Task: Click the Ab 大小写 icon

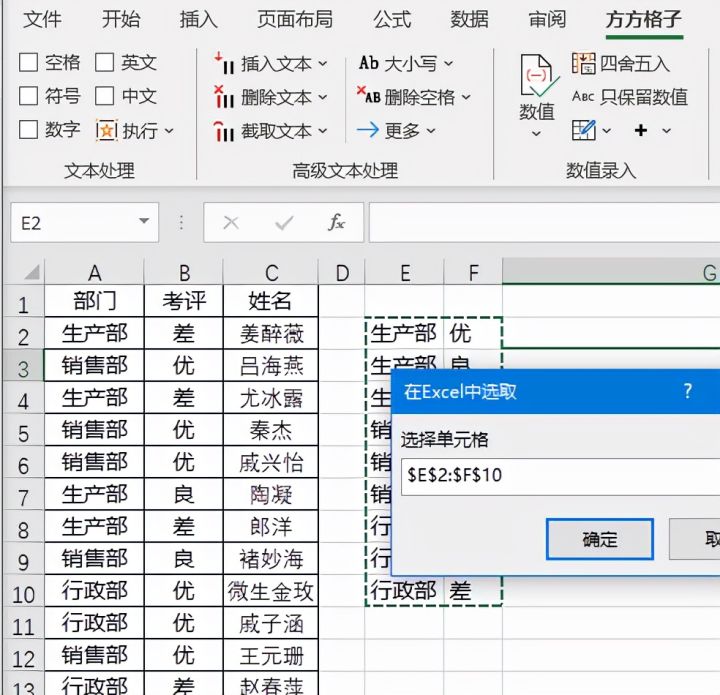Action: pyautogui.click(x=369, y=63)
